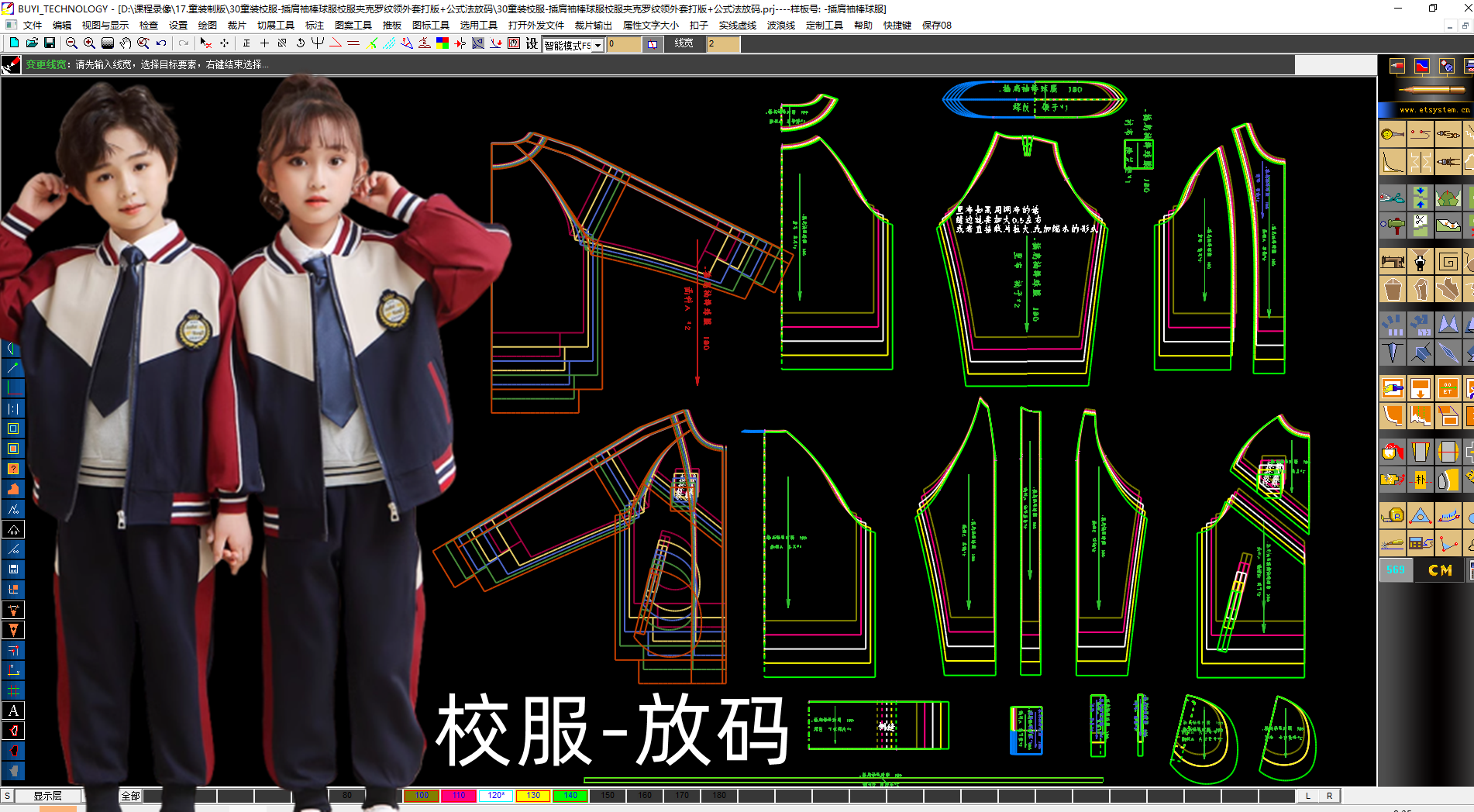Image resolution: width=1474 pixels, height=812 pixels.
Task: Click the ET output icon
Action: click(1448, 388)
